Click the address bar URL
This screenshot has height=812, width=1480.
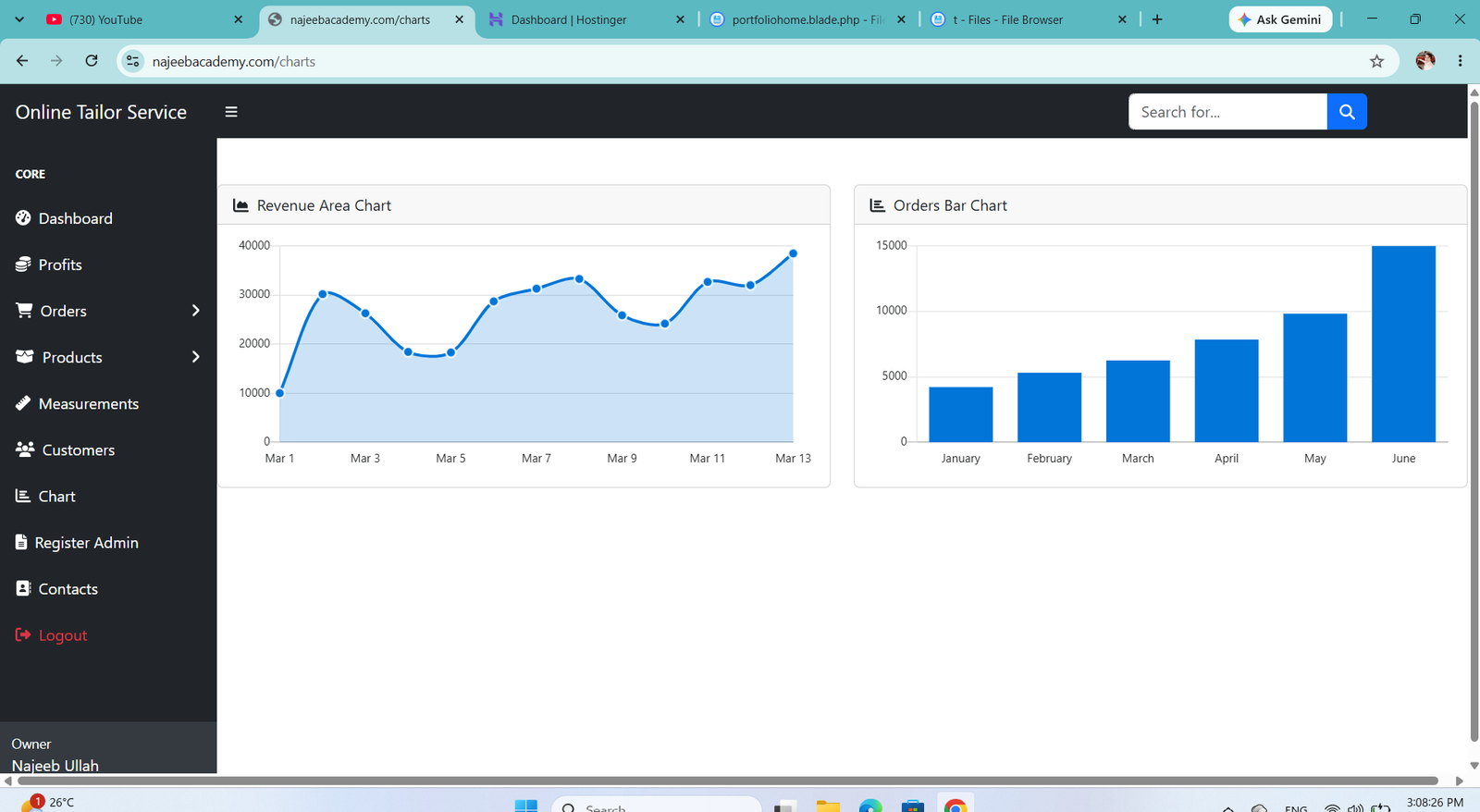tap(234, 61)
